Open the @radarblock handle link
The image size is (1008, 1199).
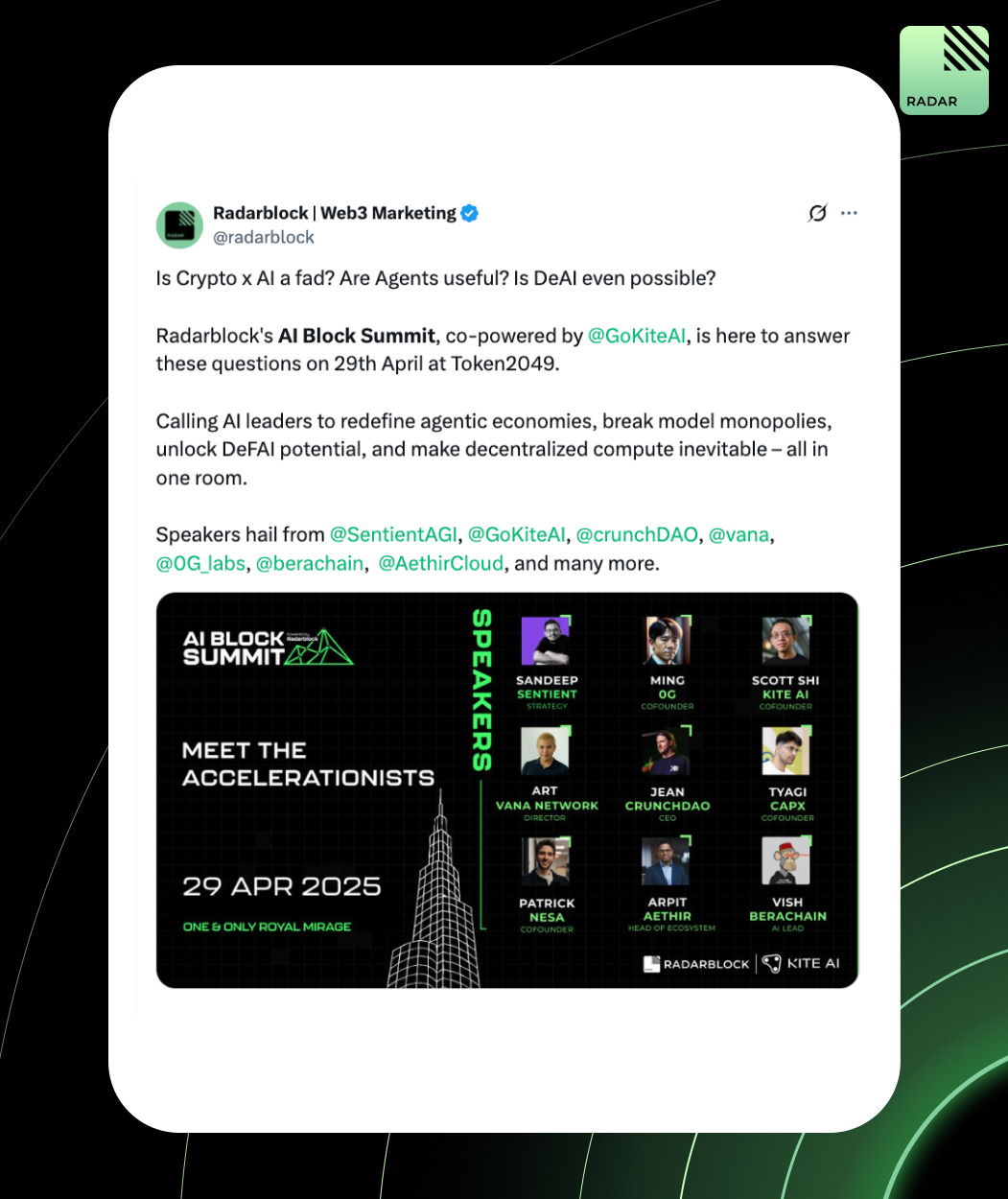(264, 237)
